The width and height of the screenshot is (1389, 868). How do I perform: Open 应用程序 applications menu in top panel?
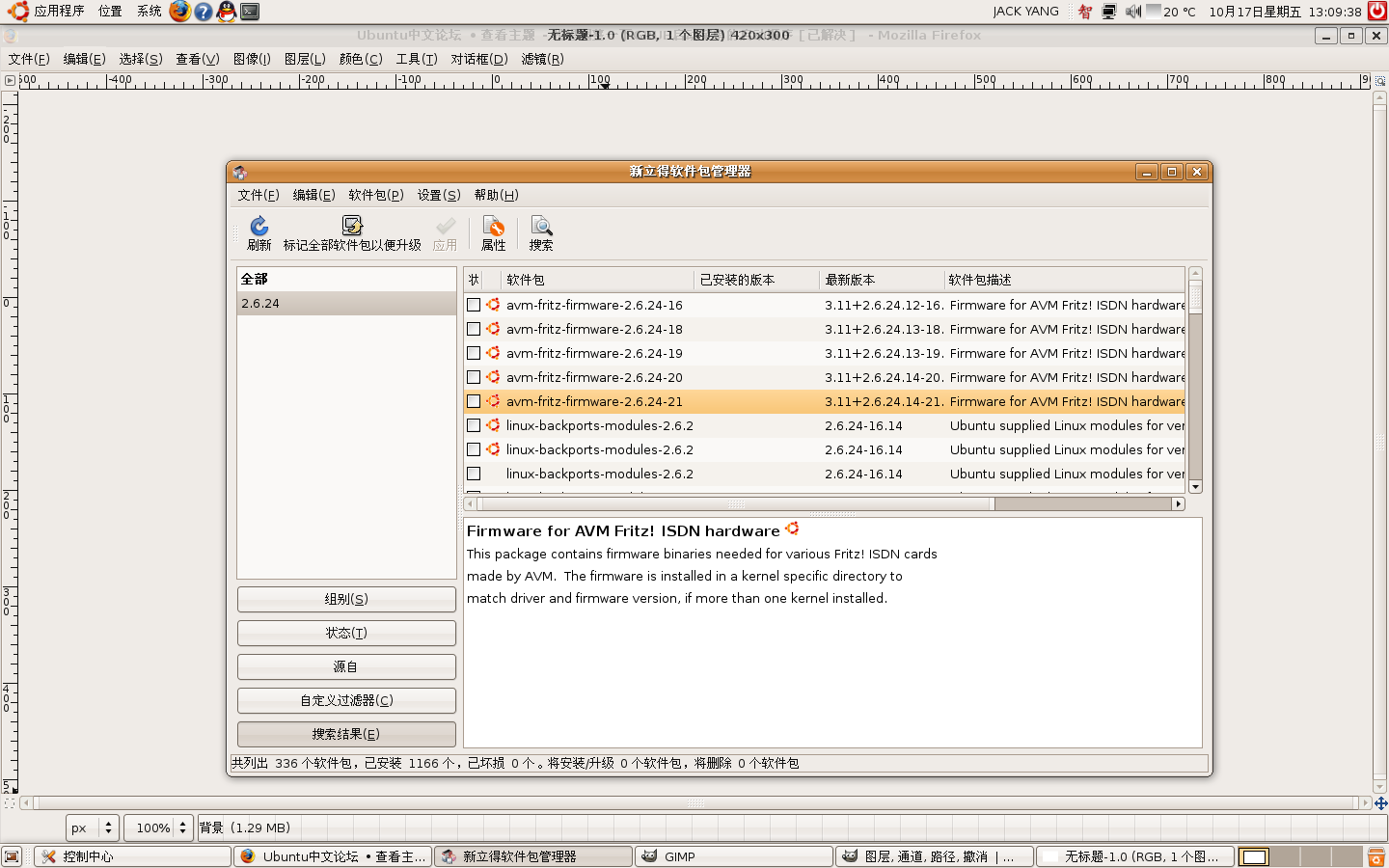(x=59, y=12)
